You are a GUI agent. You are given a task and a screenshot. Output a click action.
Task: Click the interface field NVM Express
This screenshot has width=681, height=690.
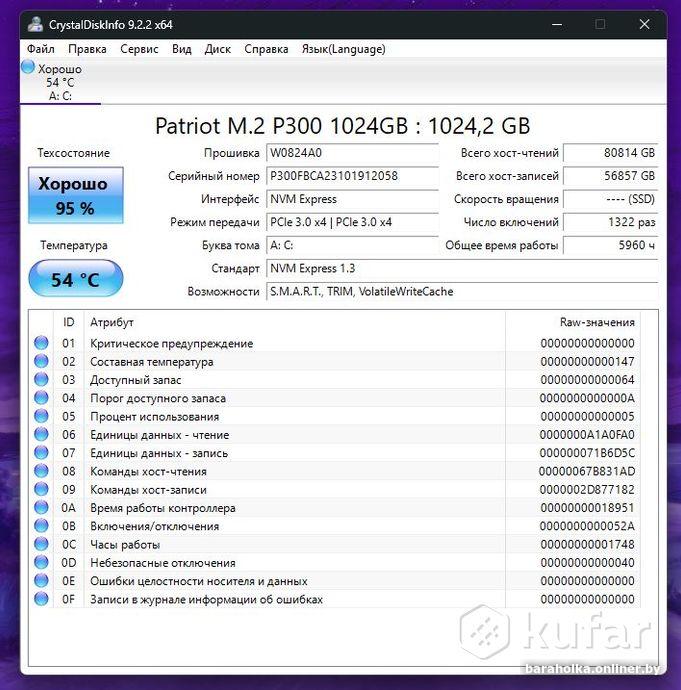[x=352, y=199]
